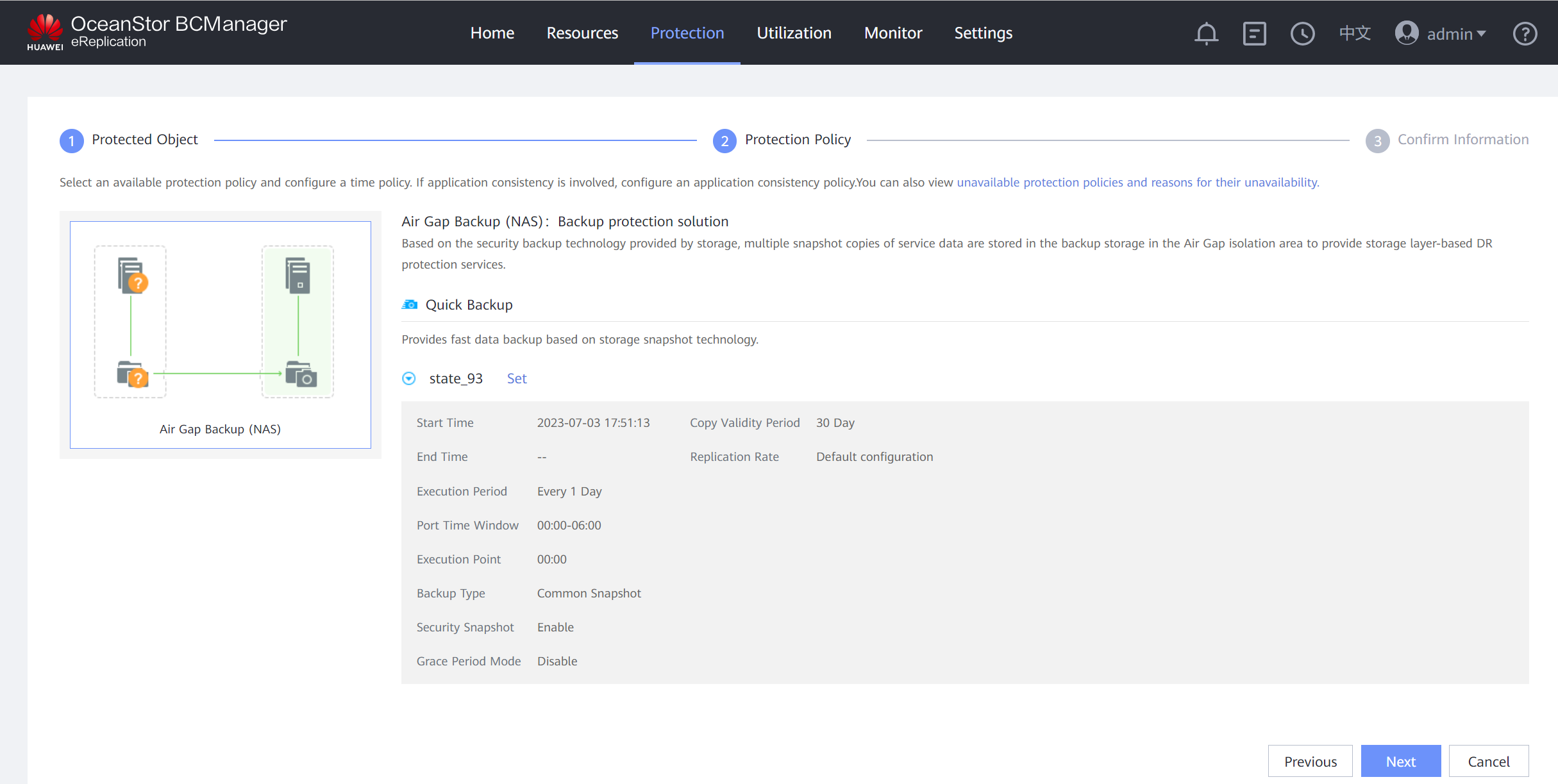Click the notification bell icon
The image size is (1558, 784).
pos(1206,33)
